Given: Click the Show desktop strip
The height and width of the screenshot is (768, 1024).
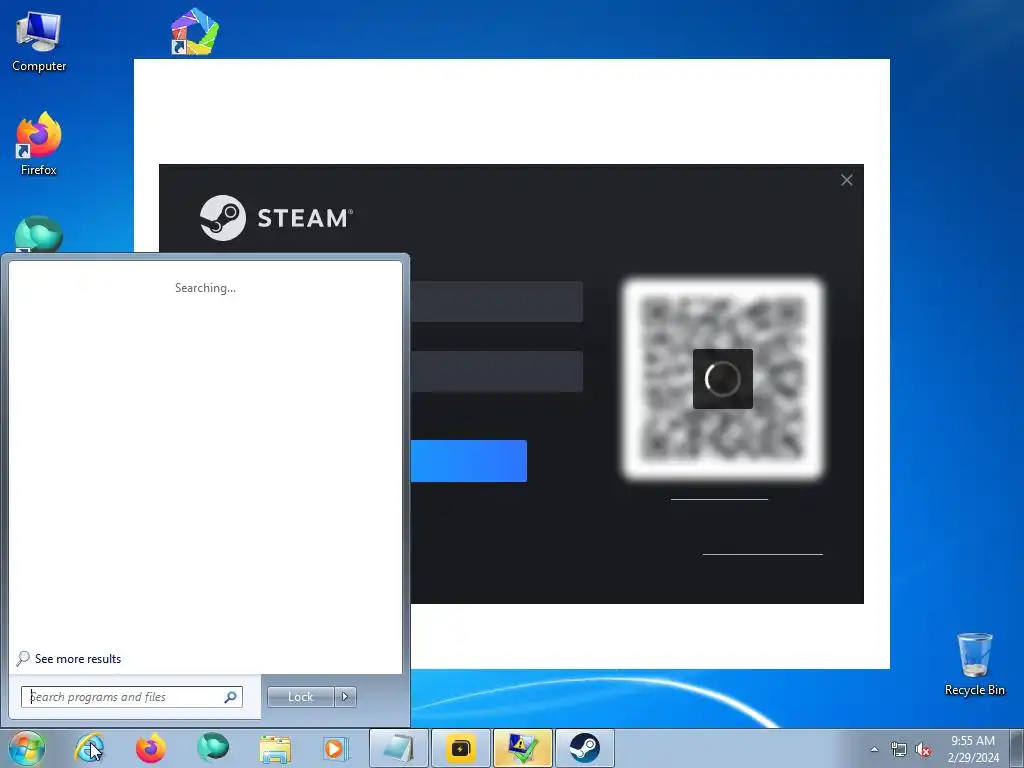Looking at the screenshot, I should 1017,748.
